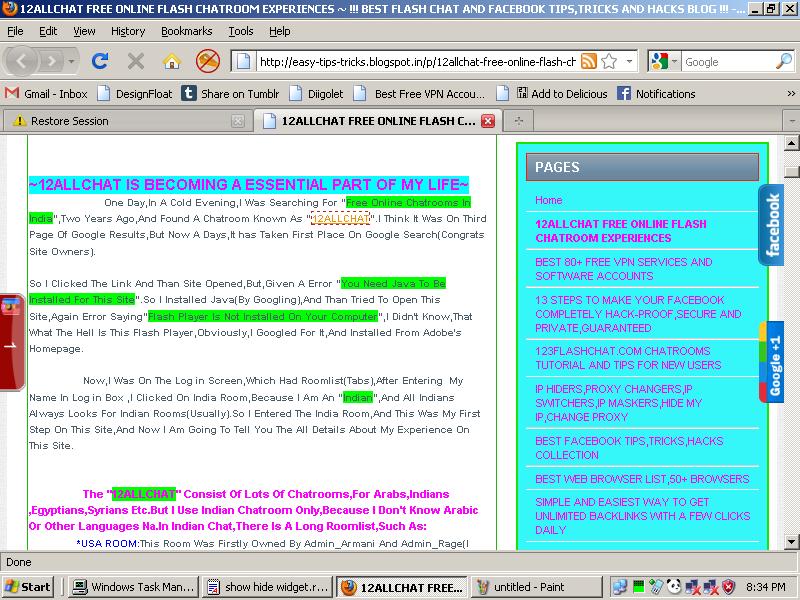Click the Forward arrow button
Screen dimensions: 800x600
pyautogui.click(x=52, y=62)
